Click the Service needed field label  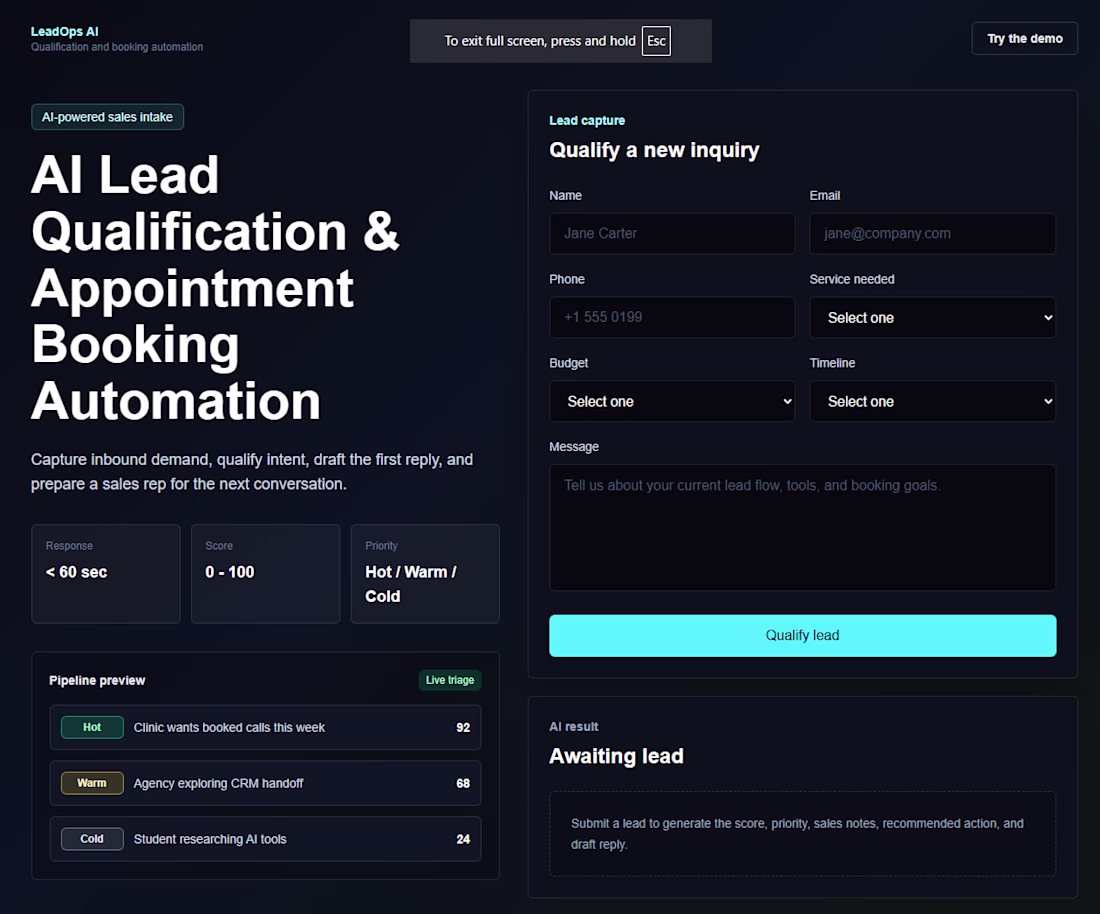click(852, 279)
